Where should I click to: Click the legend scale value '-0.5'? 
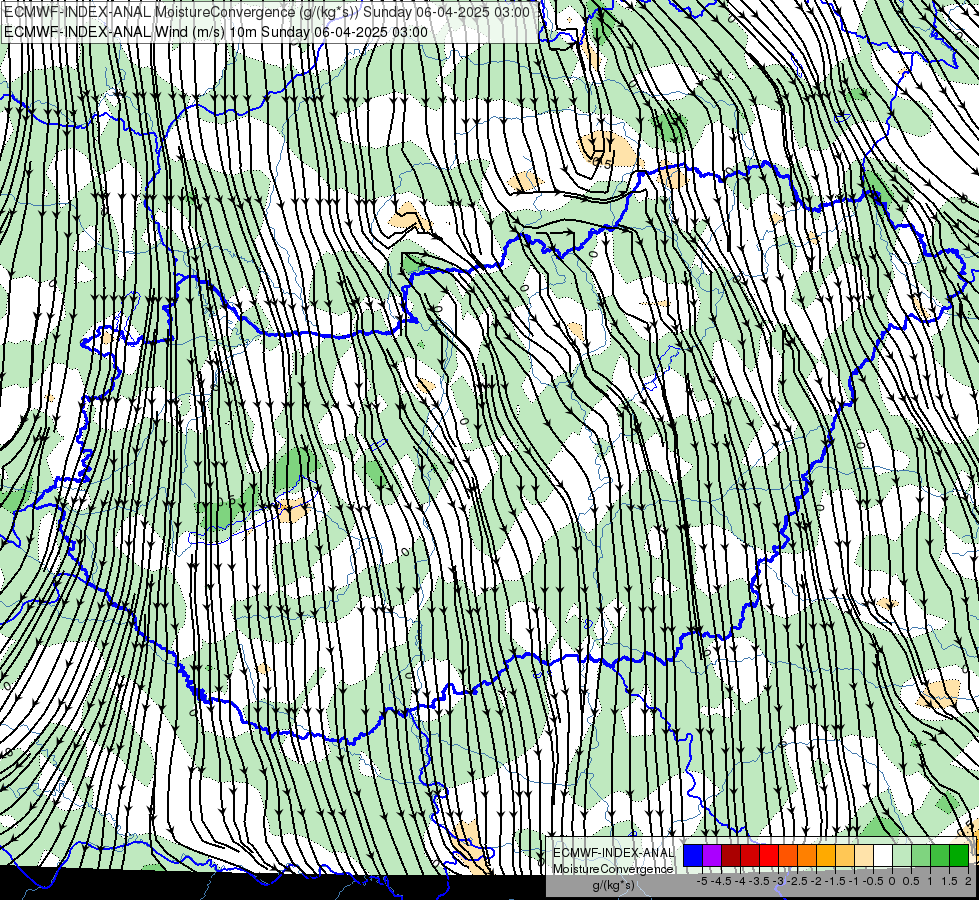pyautogui.click(x=873, y=881)
